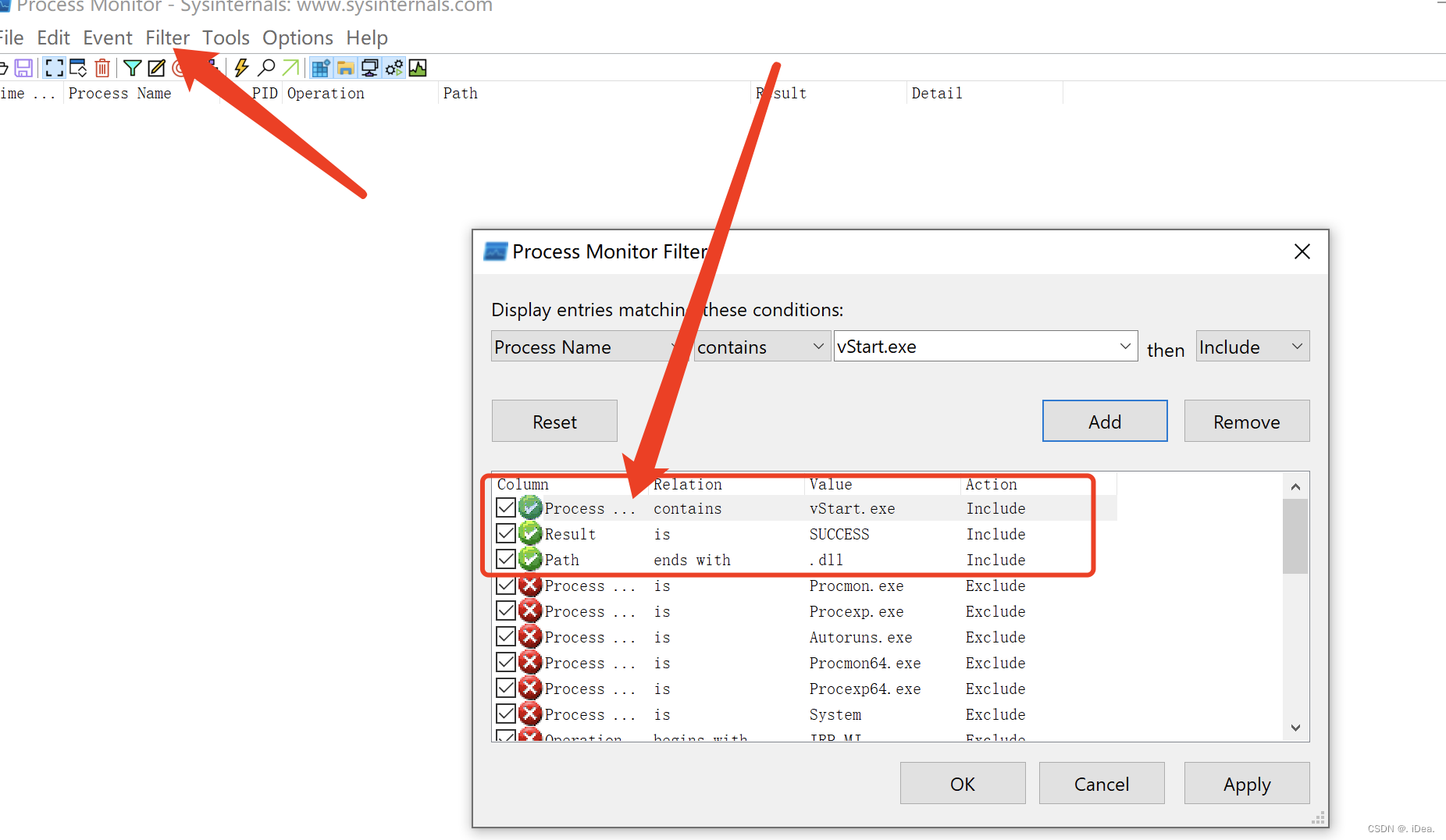
Task: Open the Edit menu
Action: [53, 37]
